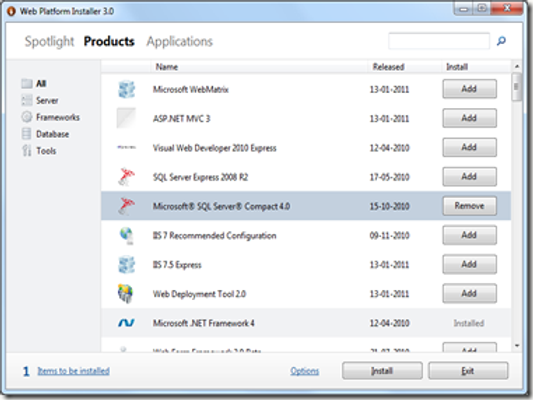533x400 pixels.
Task: Select the Database category icon
Action: (x=27, y=134)
